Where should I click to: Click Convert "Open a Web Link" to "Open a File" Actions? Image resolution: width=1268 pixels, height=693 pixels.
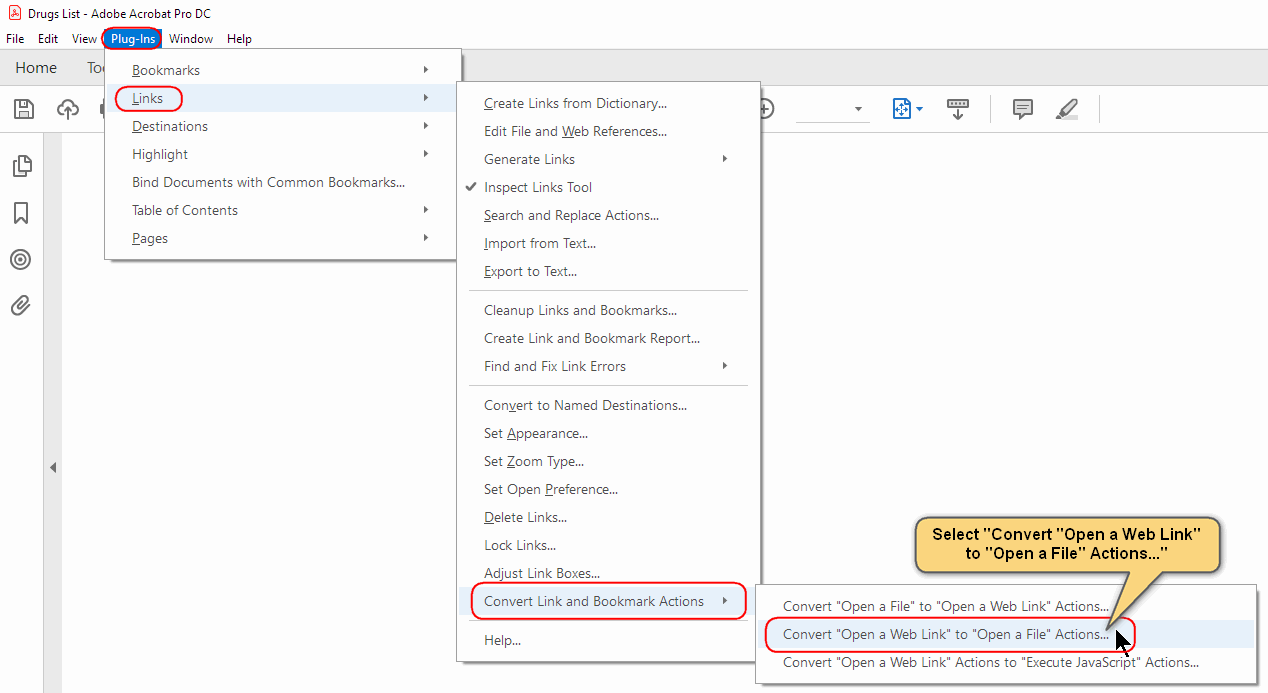945,634
